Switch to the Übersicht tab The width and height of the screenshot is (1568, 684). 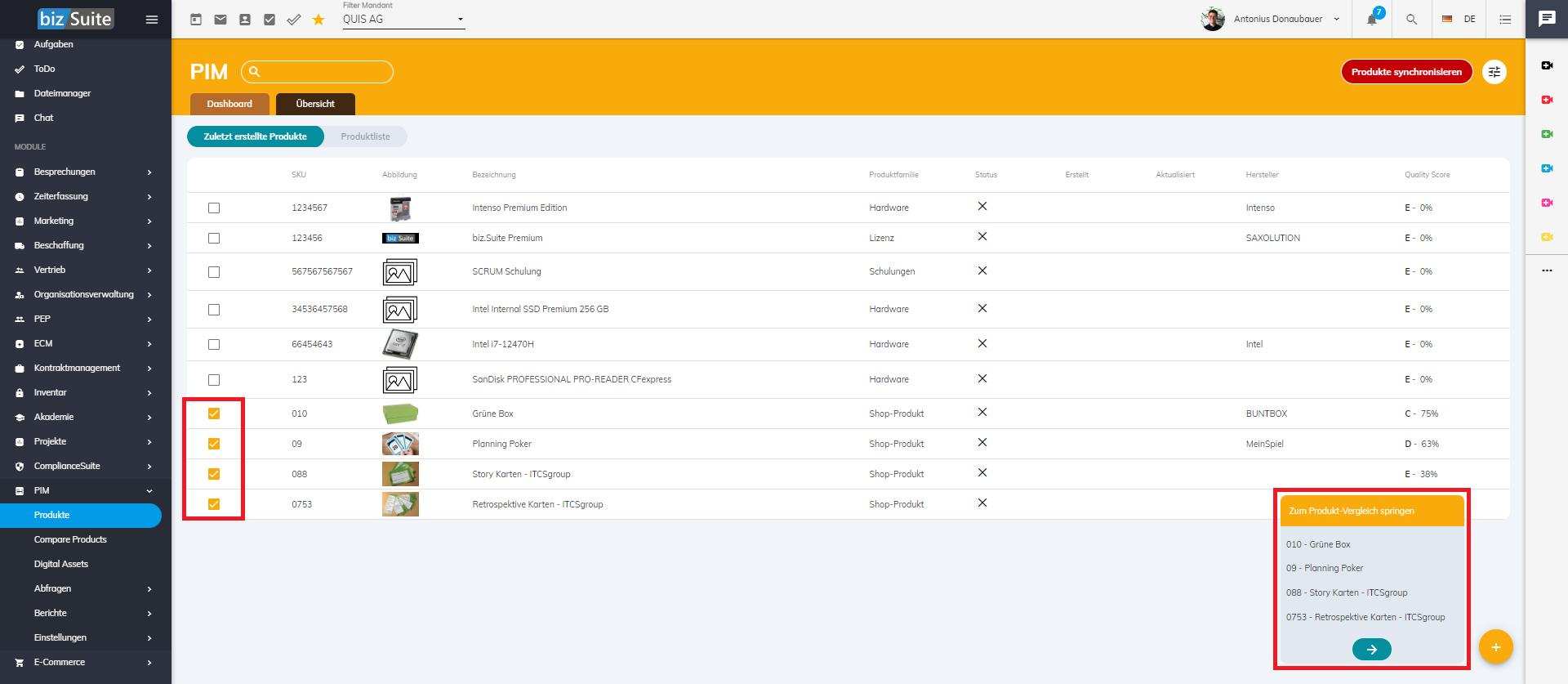(315, 104)
